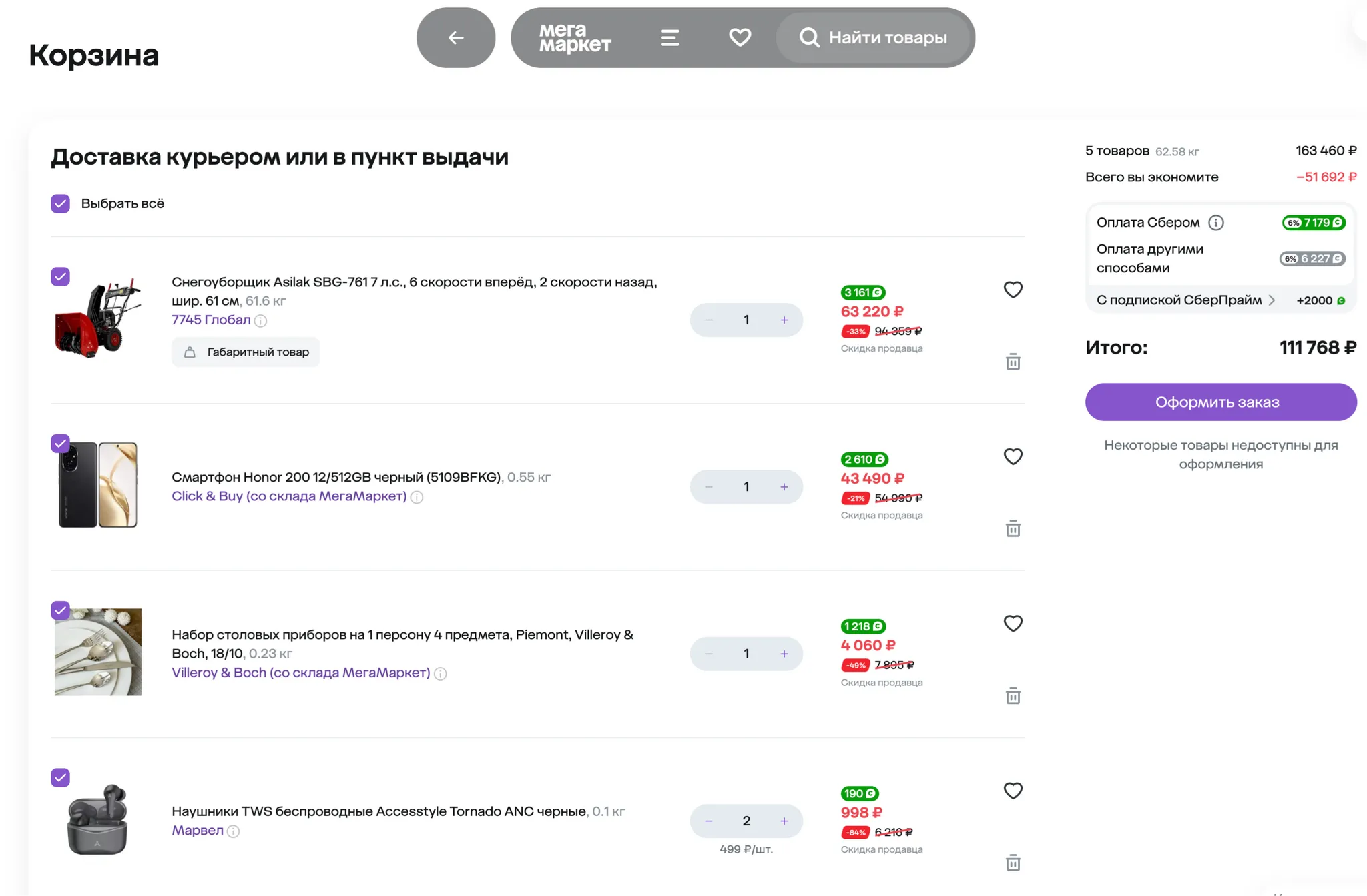Screen dimensions: 1367x896
Task: Increase Accesstyle headphones quantity with plus
Action: [x=784, y=821]
